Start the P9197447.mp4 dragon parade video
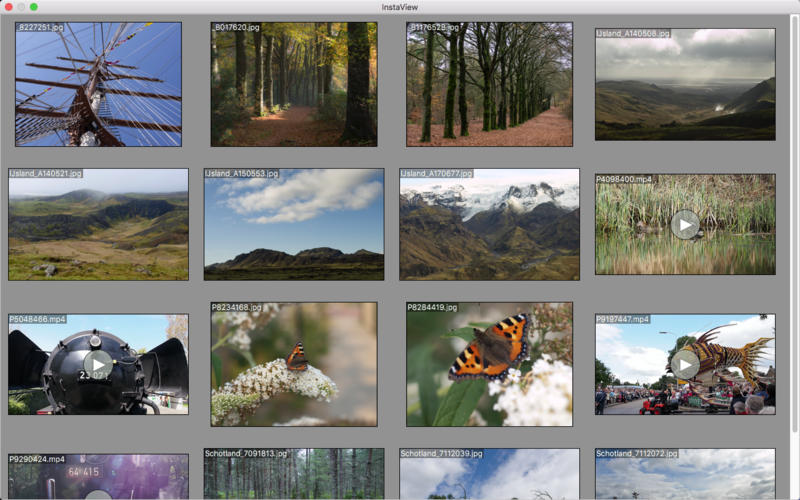This screenshot has width=800, height=500. point(684,364)
